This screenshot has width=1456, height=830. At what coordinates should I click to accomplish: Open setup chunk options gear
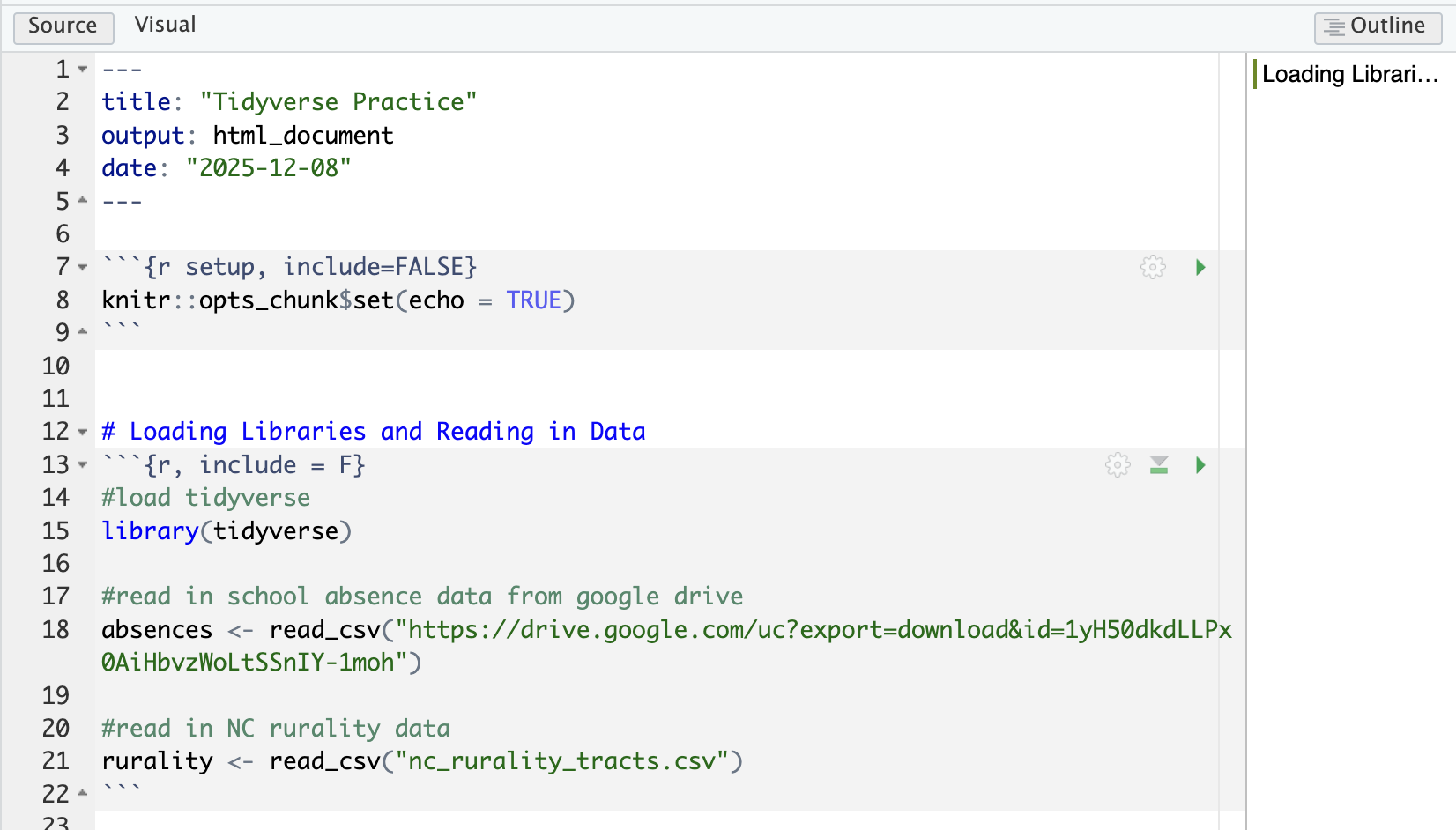click(x=1153, y=267)
